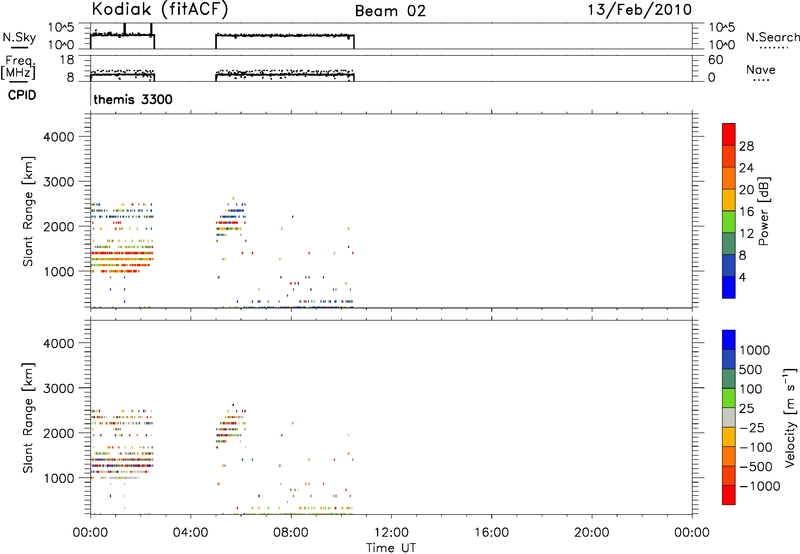Click the '08:00' time tick label
Image resolution: width=800 pixels, height=554 pixels.
[291, 533]
